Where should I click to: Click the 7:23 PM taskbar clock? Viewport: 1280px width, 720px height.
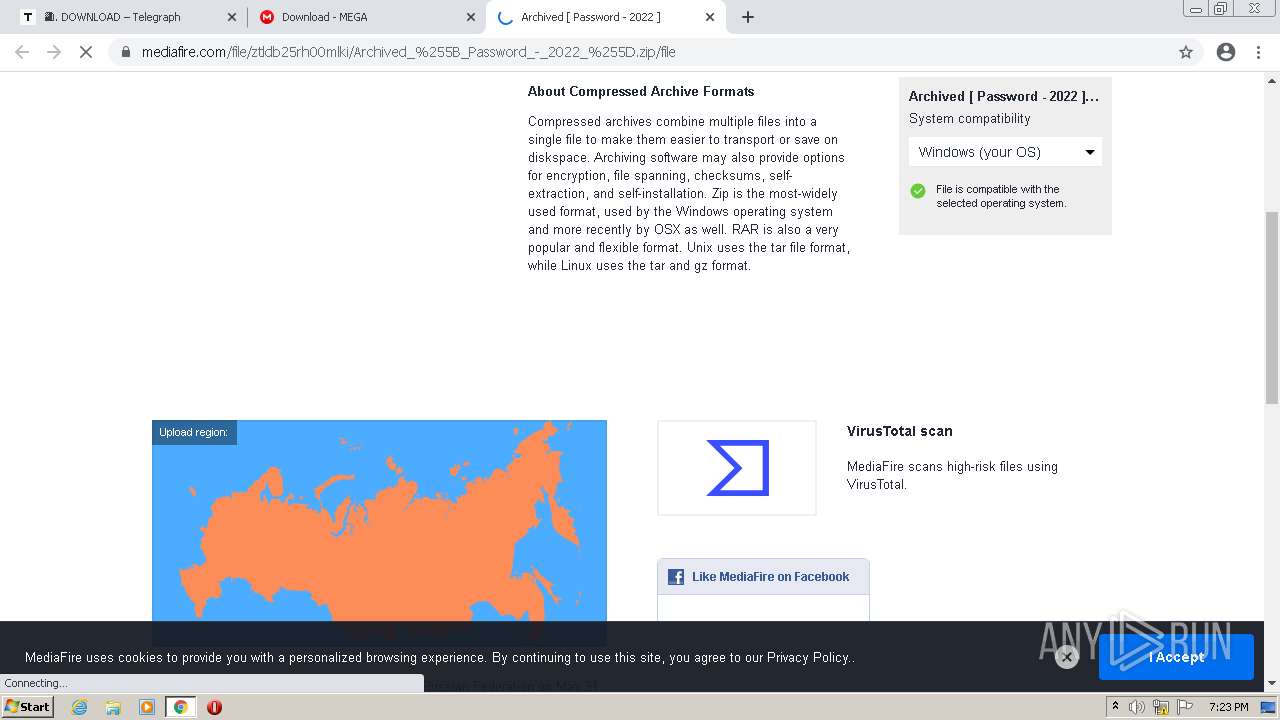[x=1228, y=707]
